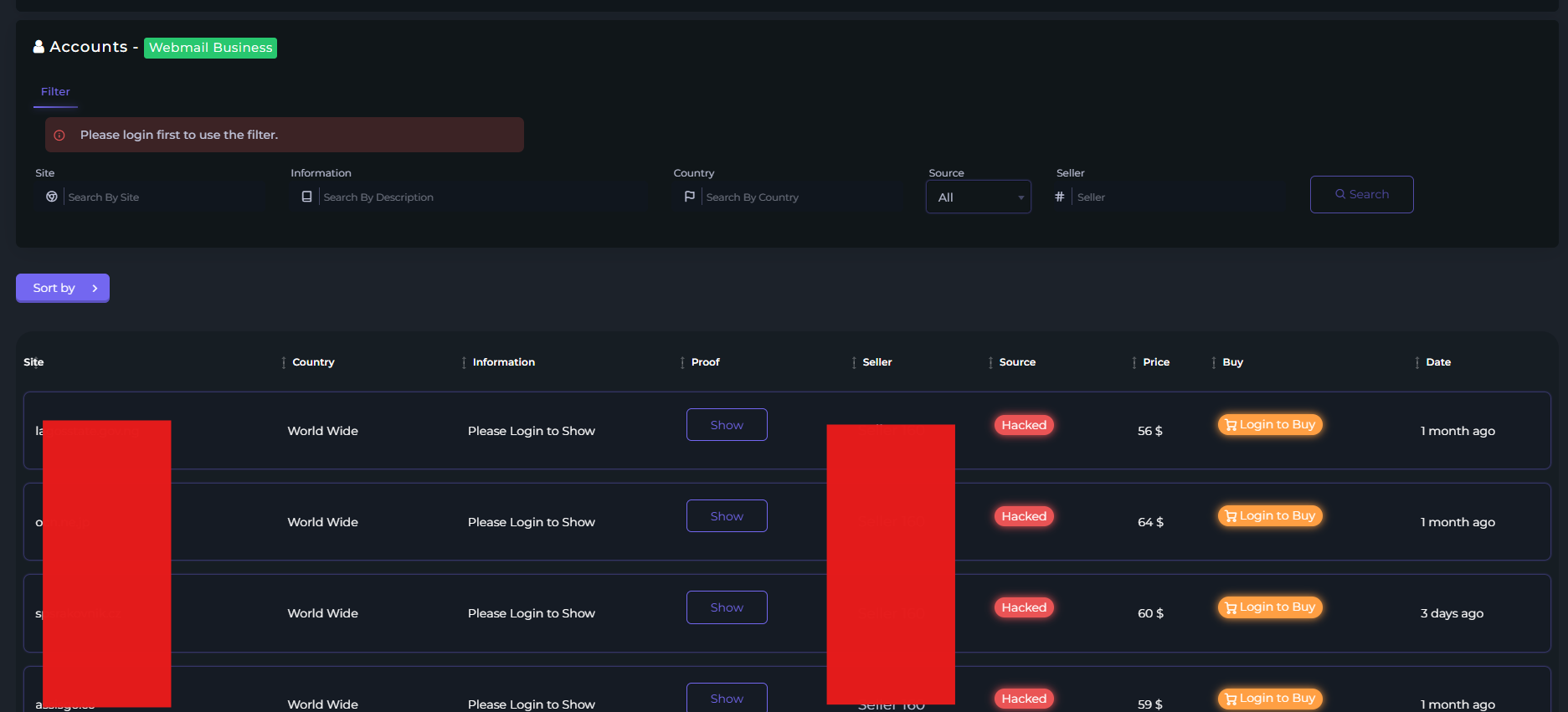
Task: Click the Webmail Business badge
Action: tap(210, 48)
